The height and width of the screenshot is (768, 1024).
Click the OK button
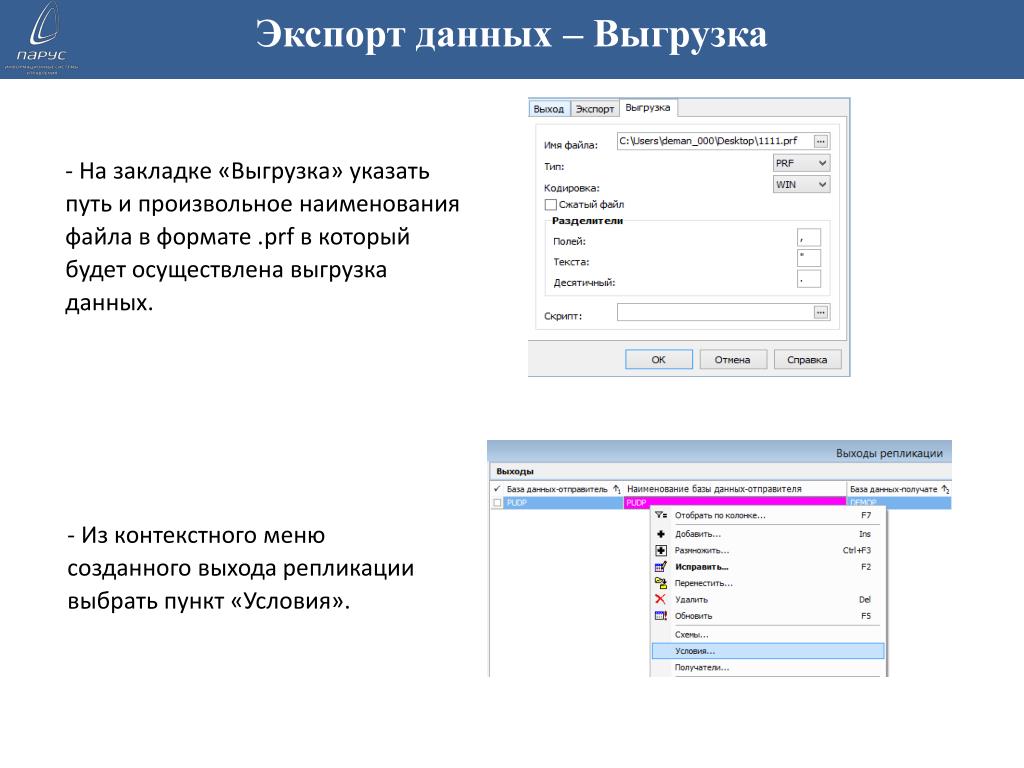(x=658, y=360)
